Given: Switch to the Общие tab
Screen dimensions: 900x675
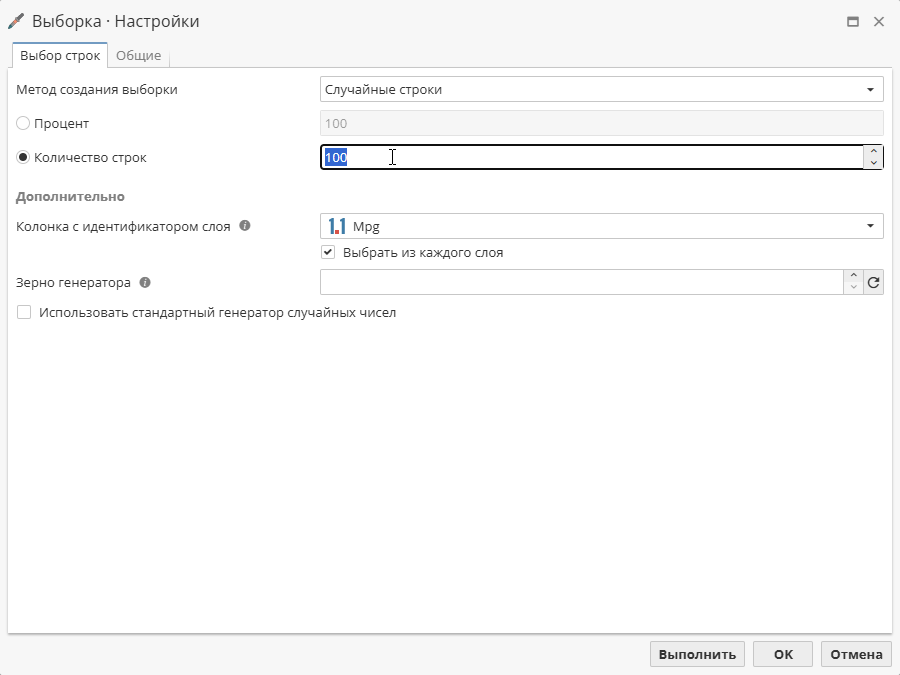Looking at the screenshot, I should [x=138, y=56].
